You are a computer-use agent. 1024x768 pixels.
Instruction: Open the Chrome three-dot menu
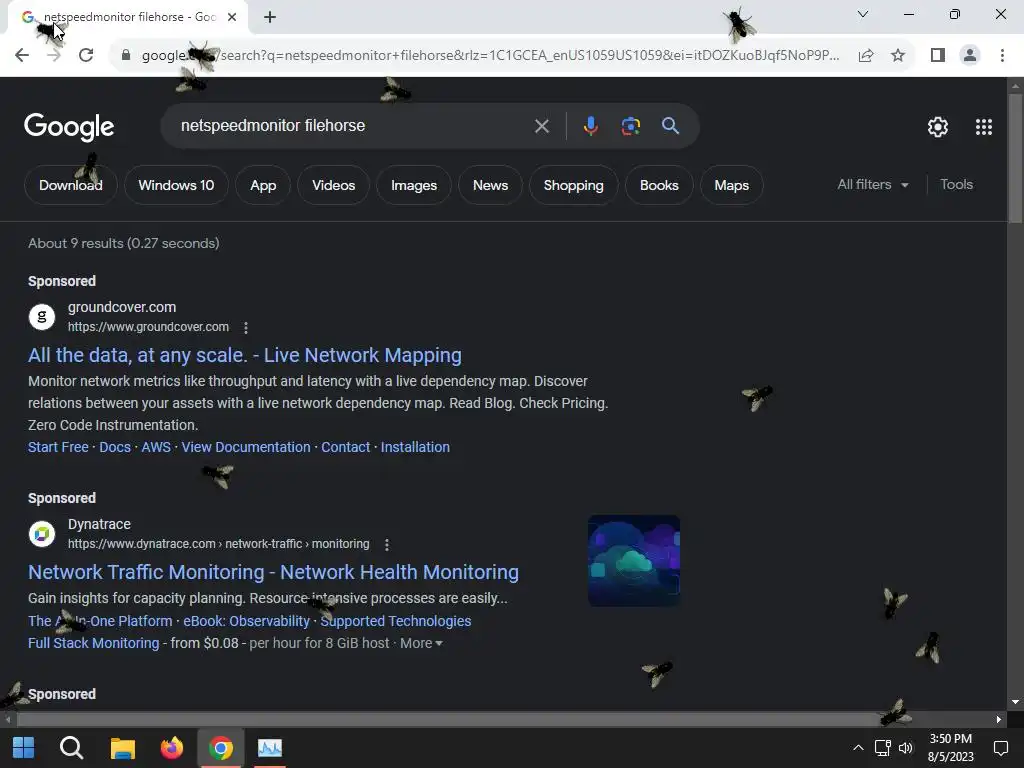(x=1002, y=55)
